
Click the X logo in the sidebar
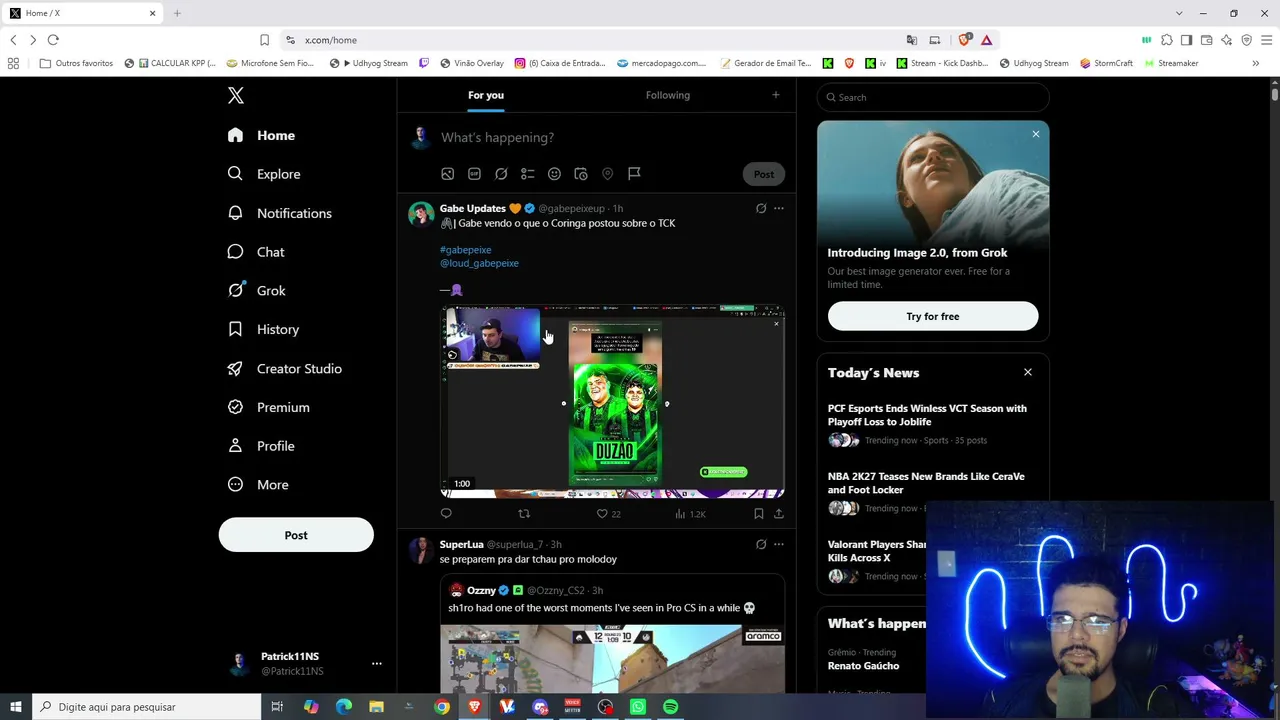(x=236, y=95)
